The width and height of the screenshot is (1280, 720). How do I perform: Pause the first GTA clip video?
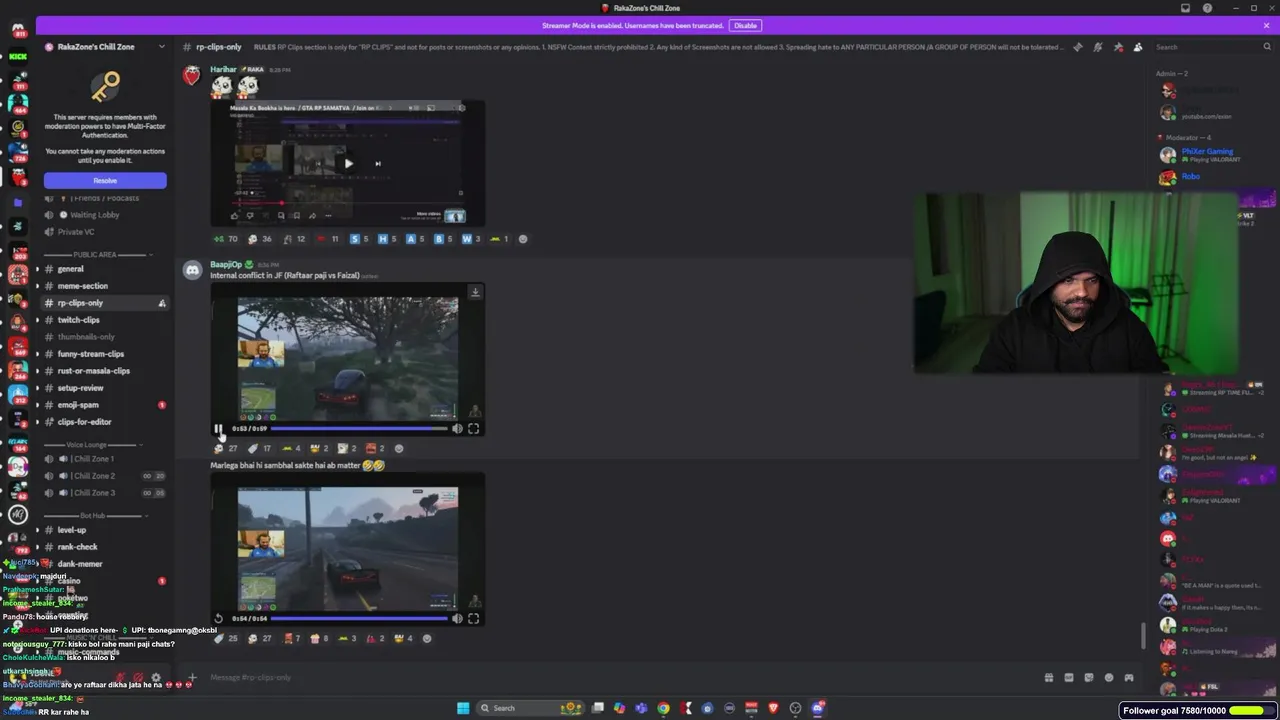point(218,428)
